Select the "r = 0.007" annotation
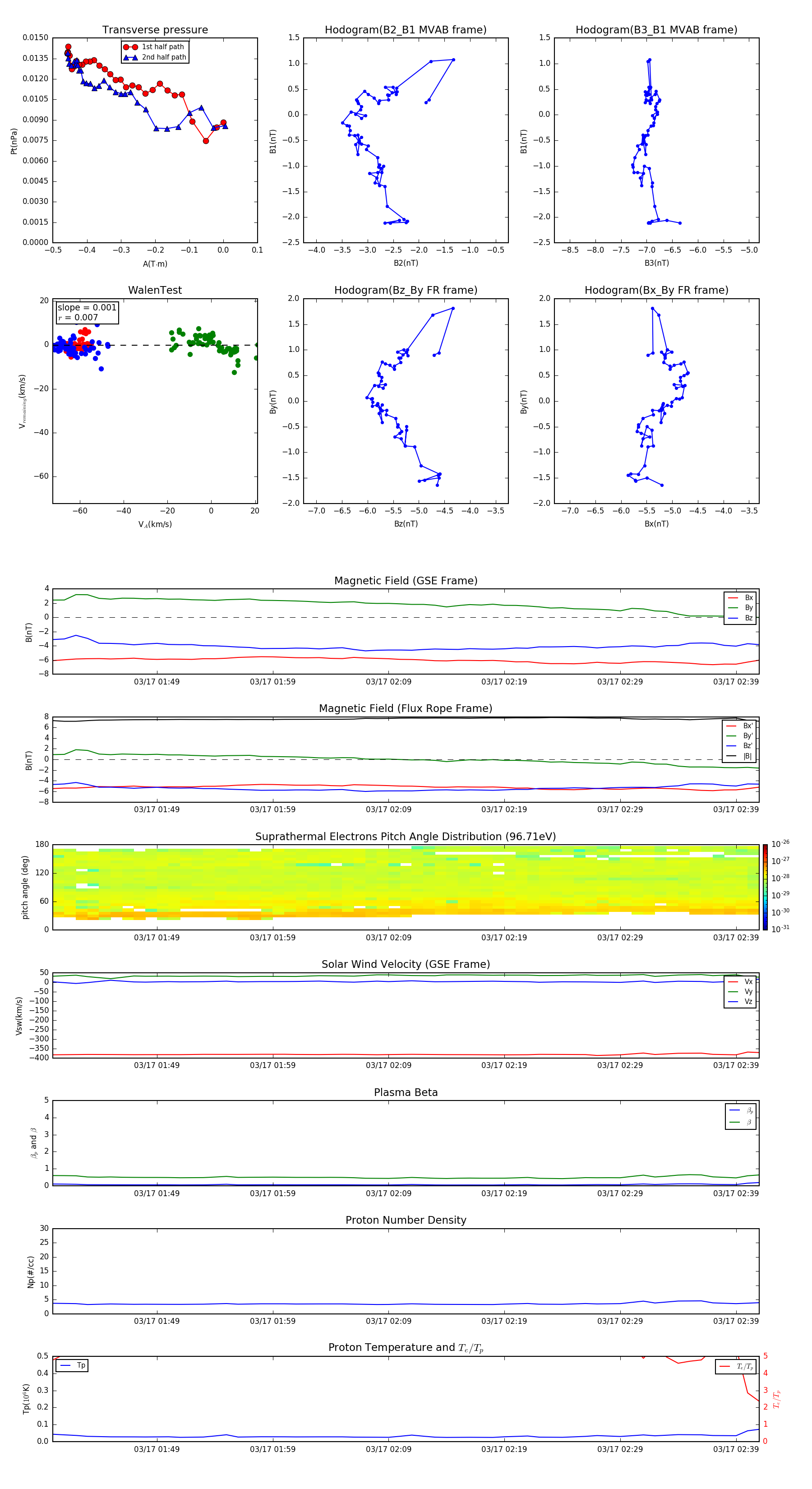The width and height of the screenshot is (812, 1489). 78,317
